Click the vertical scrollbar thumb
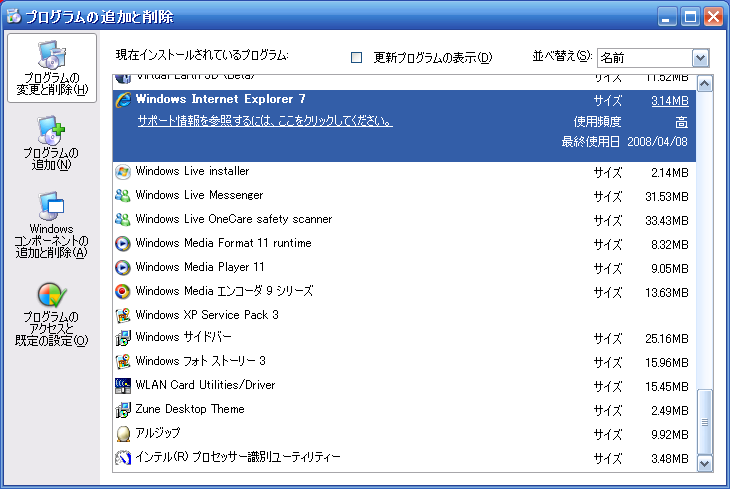This screenshot has height=489, width=730. [x=705, y=422]
